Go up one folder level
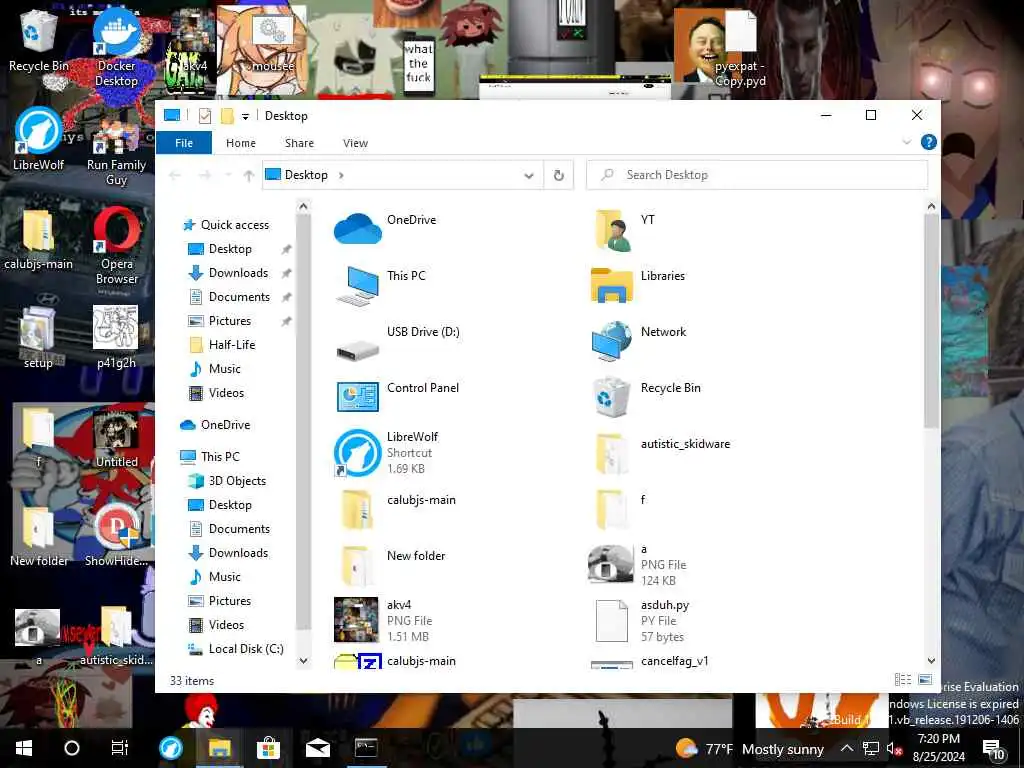This screenshot has height=768, width=1024. click(248, 175)
